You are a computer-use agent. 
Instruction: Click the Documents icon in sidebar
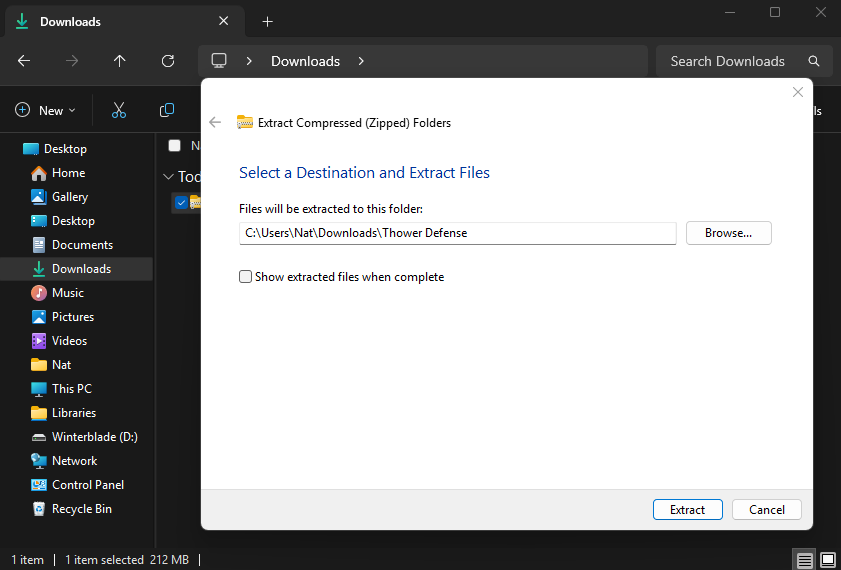coord(39,245)
